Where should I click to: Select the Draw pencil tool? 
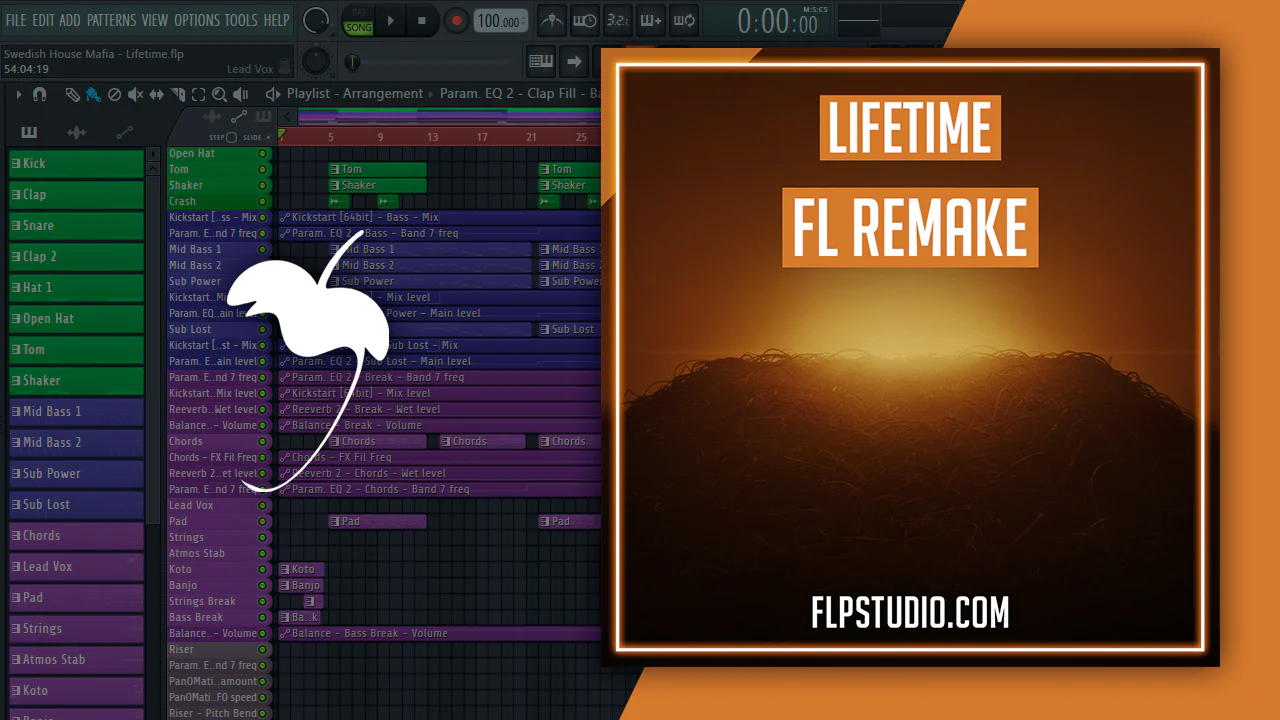[73, 94]
